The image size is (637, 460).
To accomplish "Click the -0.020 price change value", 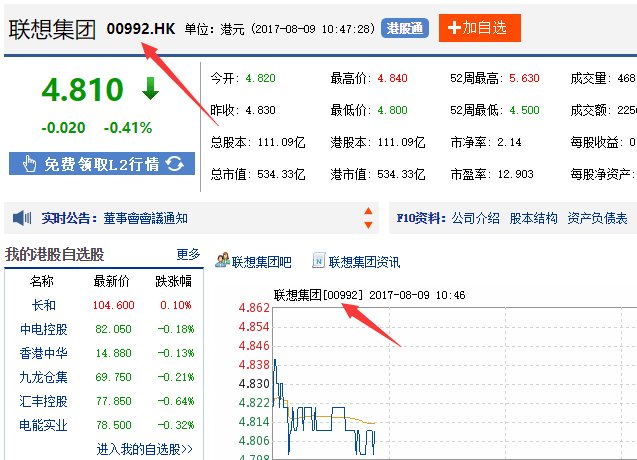I will click(63, 128).
